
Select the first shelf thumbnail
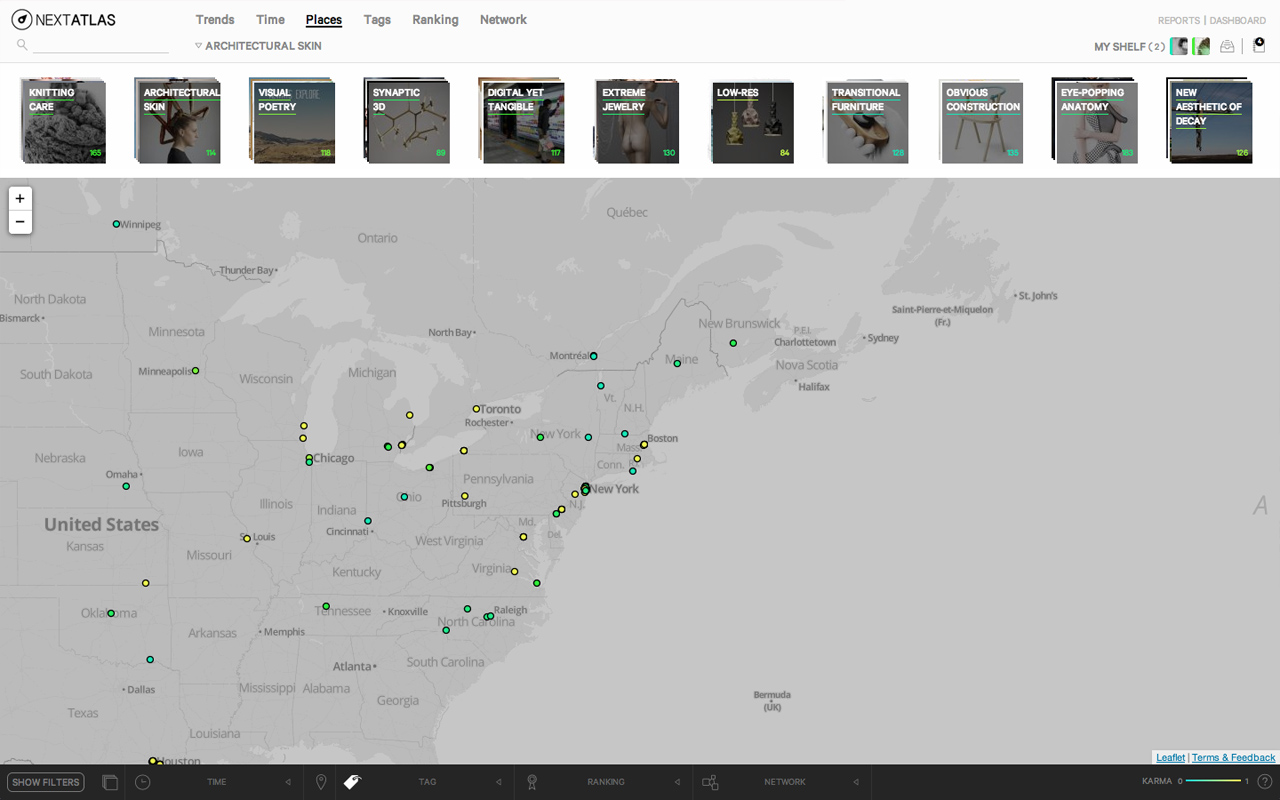pyautogui.click(x=1179, y=46)
